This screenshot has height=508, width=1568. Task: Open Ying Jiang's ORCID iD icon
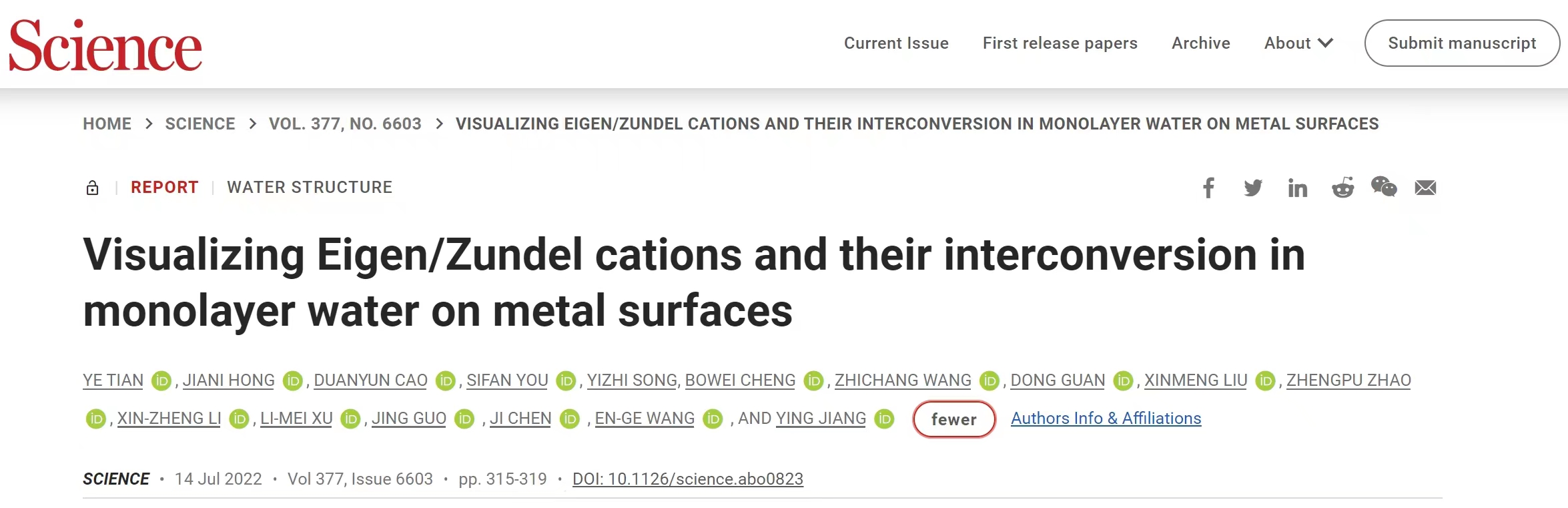(x=885, y=419)
